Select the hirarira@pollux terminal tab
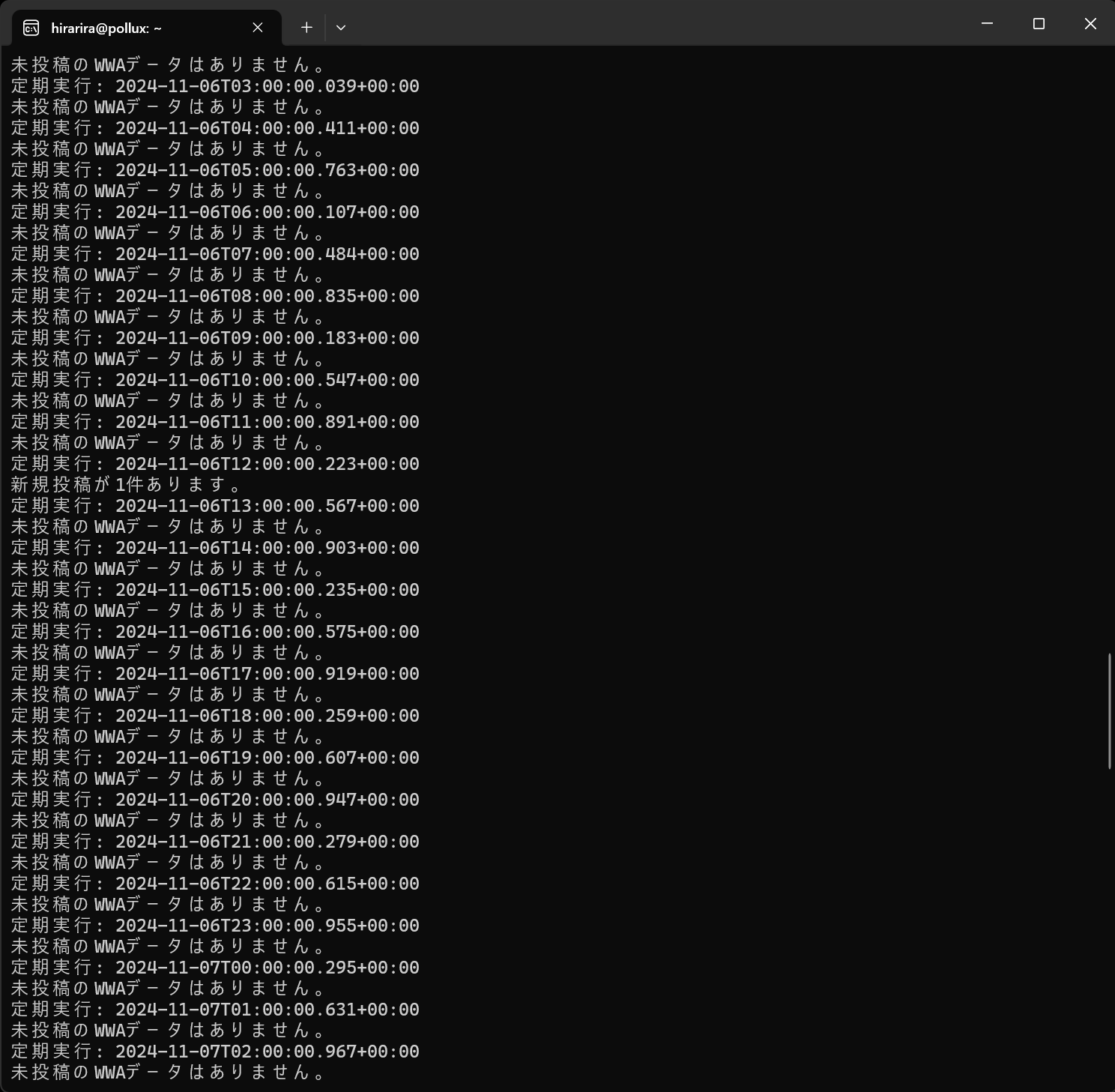 tap(147, 28)
